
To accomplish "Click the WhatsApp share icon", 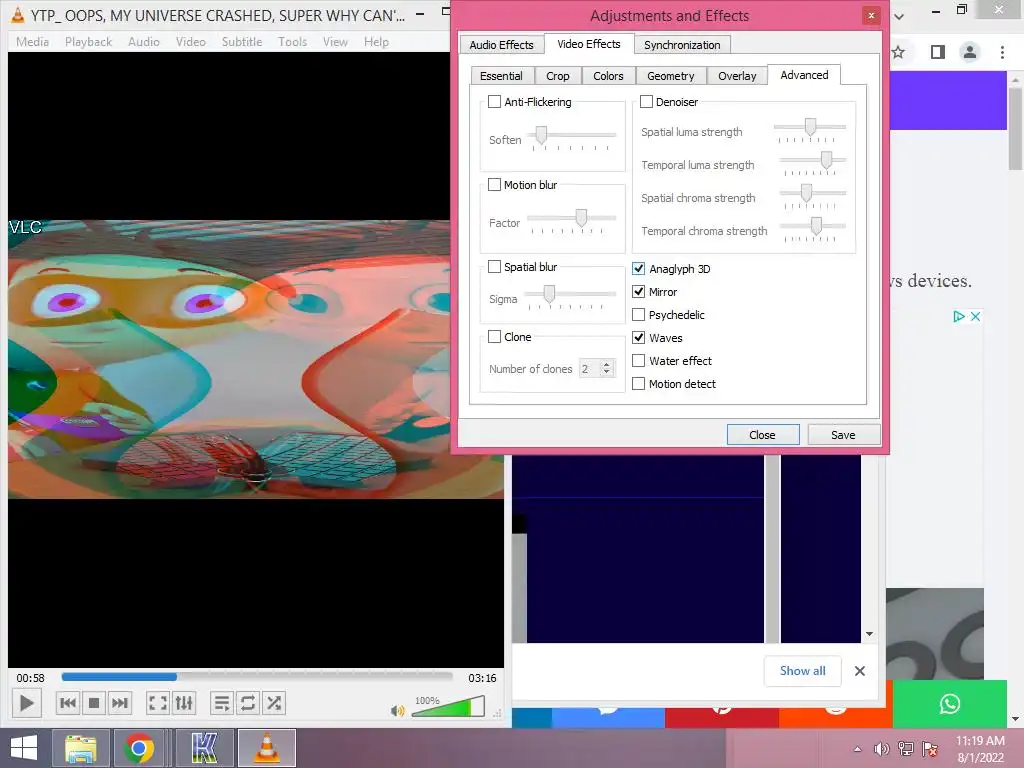I will point(950,703).
